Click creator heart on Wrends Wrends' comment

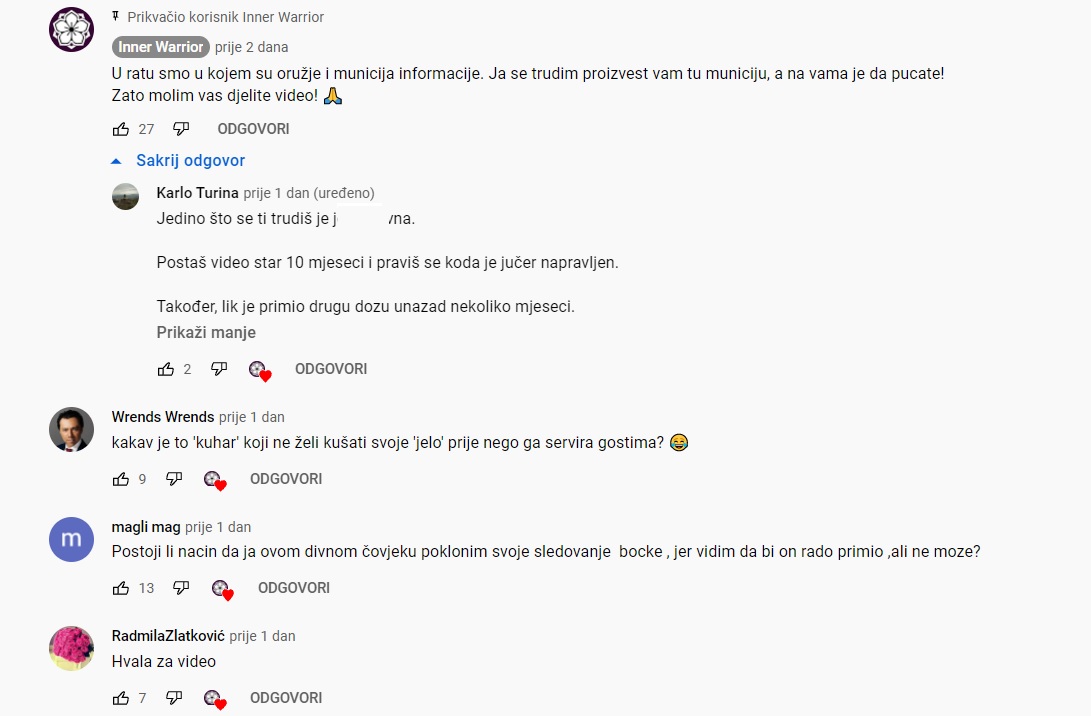[x=215, y=480]
